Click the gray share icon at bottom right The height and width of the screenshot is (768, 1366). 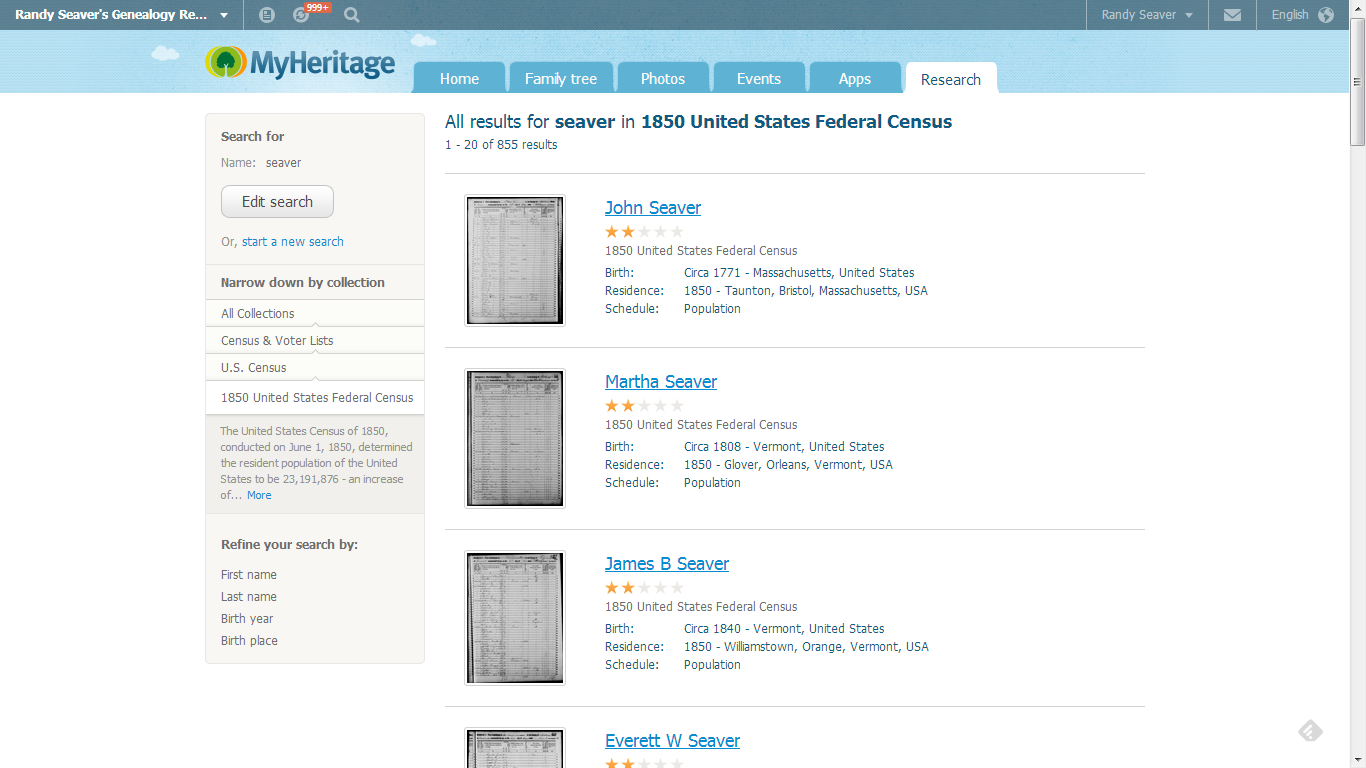tap(1309, 731)
